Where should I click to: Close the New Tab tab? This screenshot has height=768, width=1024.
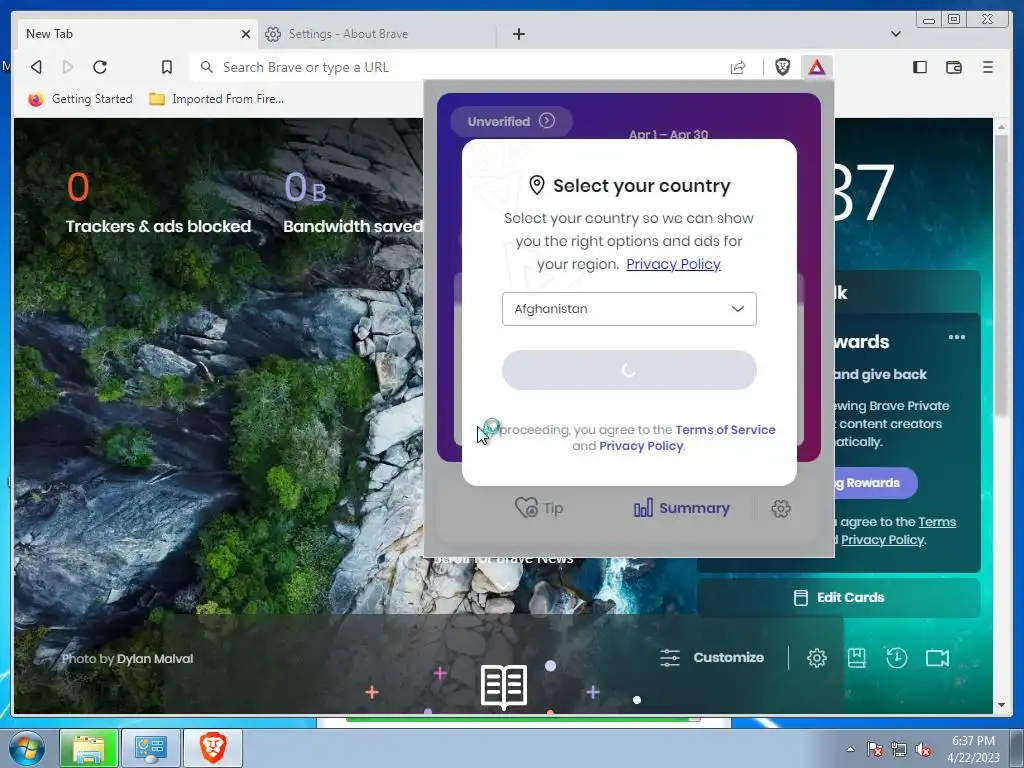[x=246, y=34]
